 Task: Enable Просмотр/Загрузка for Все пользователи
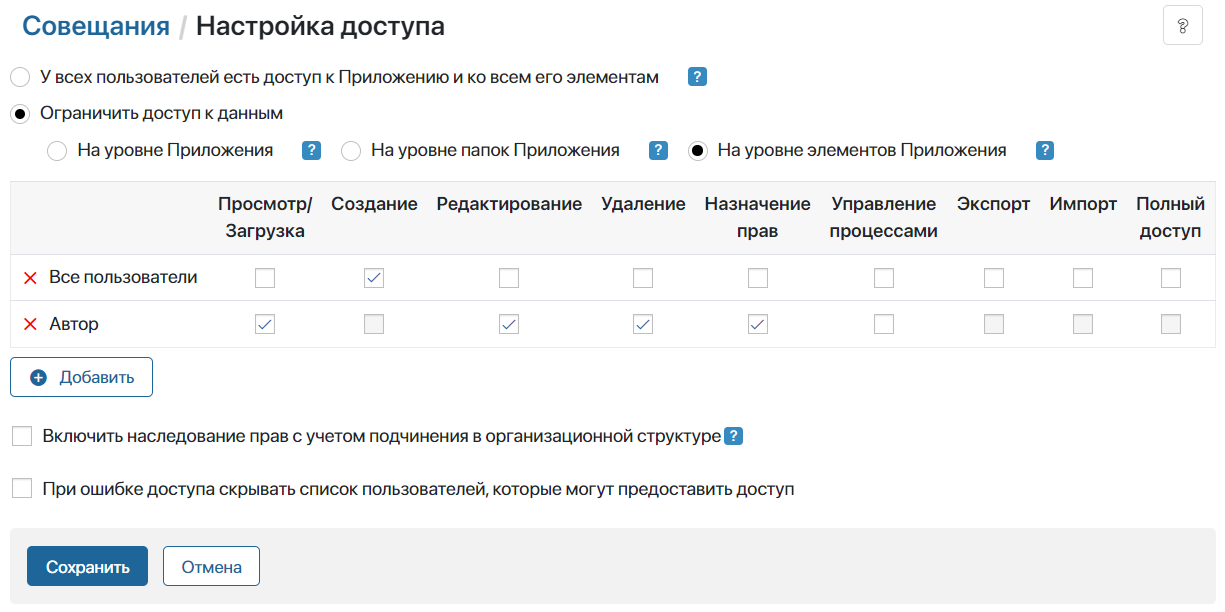265,278
